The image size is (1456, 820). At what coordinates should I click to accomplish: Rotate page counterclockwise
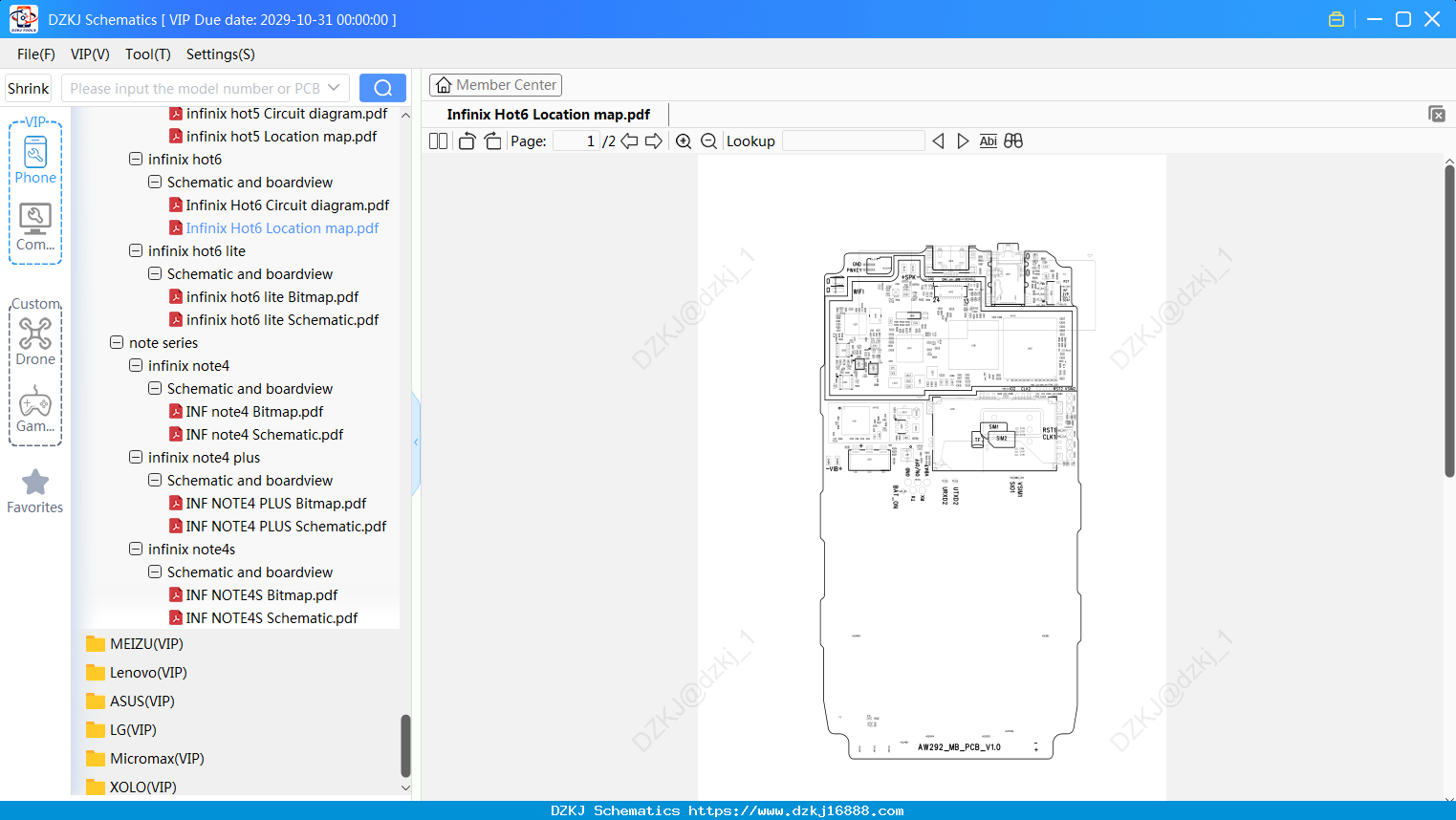coord(467,141)
